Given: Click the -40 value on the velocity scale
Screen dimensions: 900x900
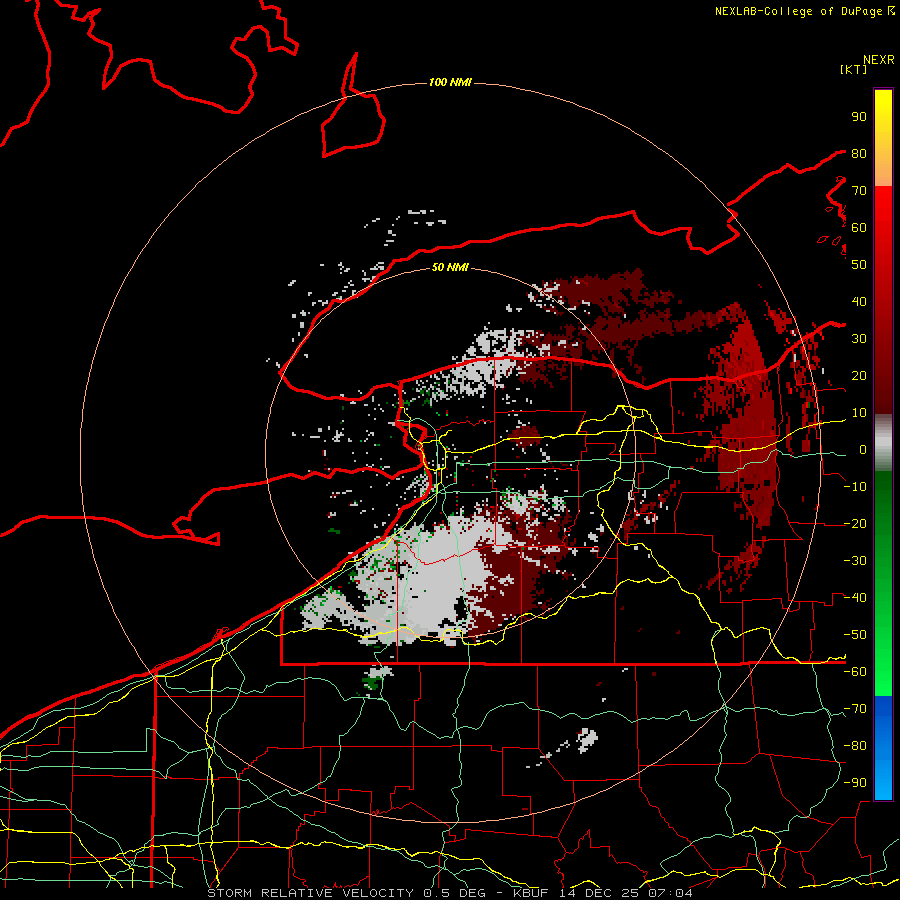Looking at the screenshot, I should pyautogui.click(x=855, y=598).
